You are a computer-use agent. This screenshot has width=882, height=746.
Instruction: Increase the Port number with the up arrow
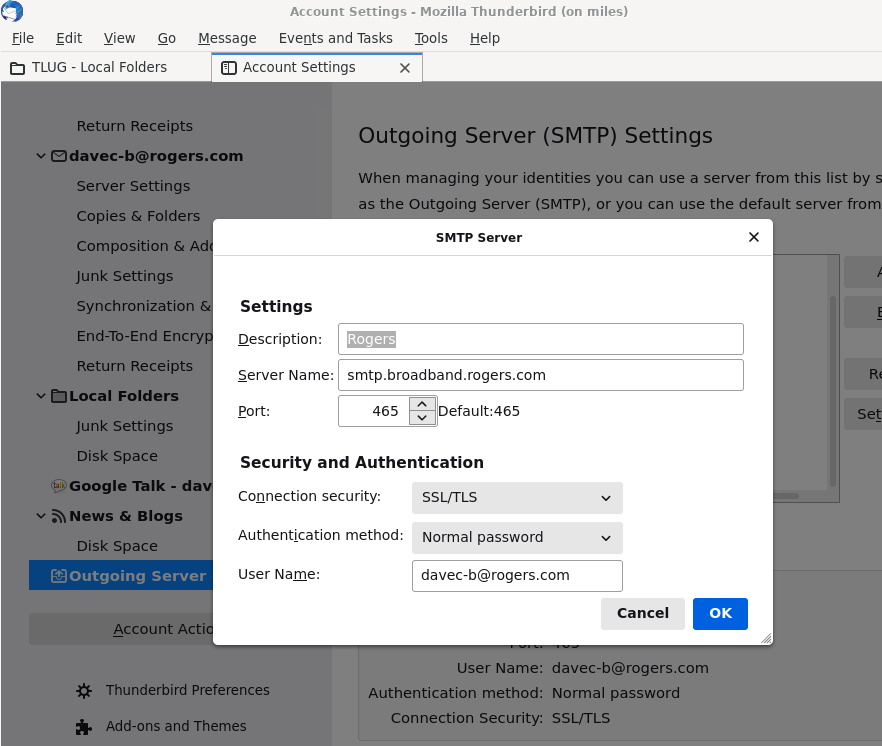(422, 405)
